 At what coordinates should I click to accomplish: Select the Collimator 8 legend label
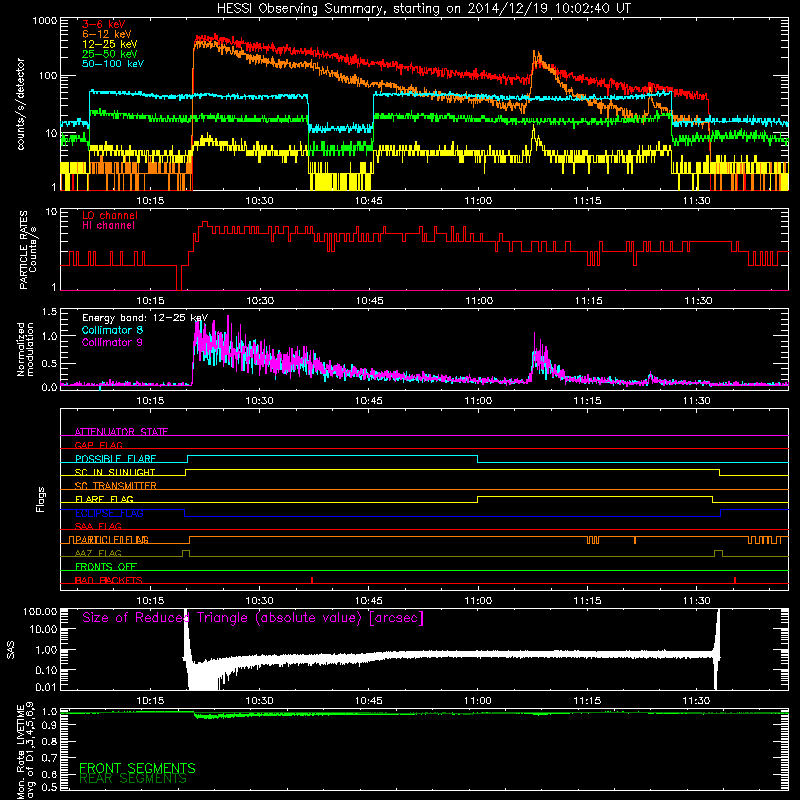(x=112, y=330)
